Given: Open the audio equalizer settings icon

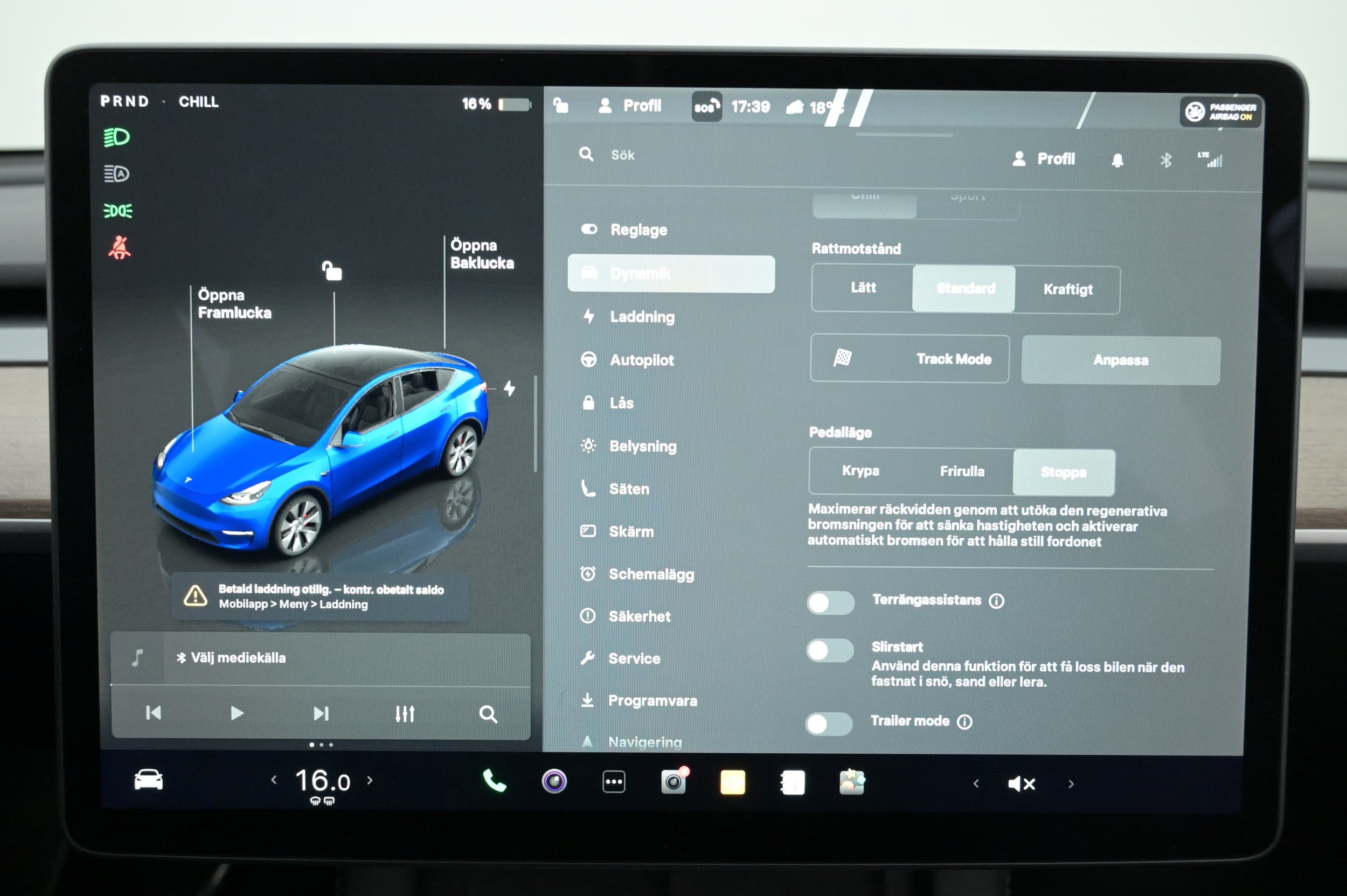Looking at the screenshot, I should click(405, 713).
